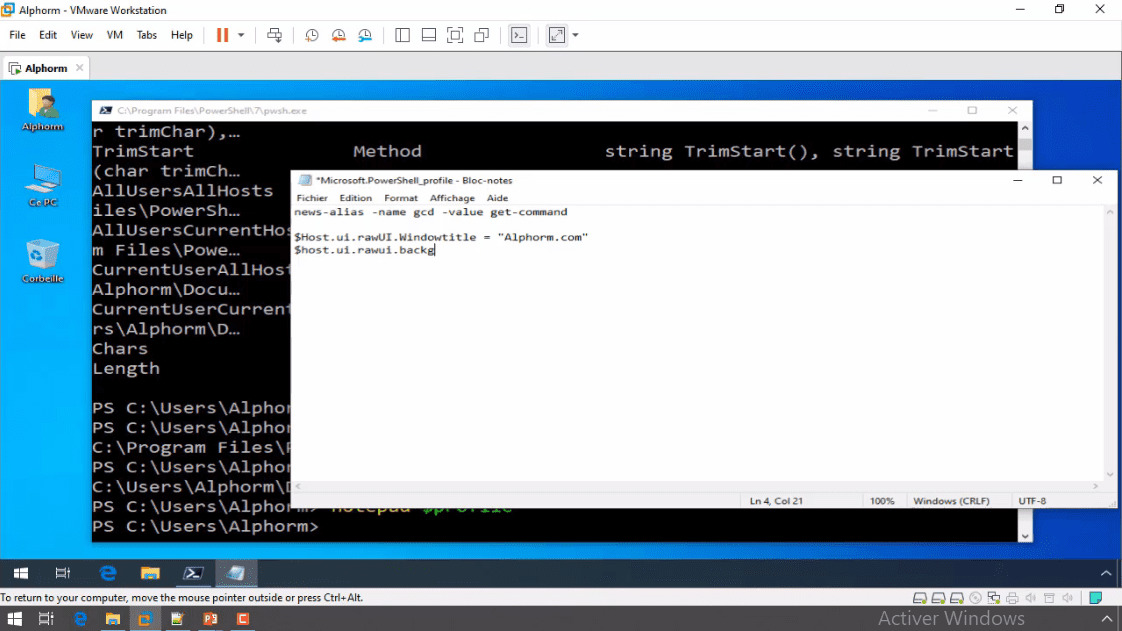This screenshot has width=1122, height=631.
Task: Open the stretch guest dropdown arrow
Action: (575, 35)
